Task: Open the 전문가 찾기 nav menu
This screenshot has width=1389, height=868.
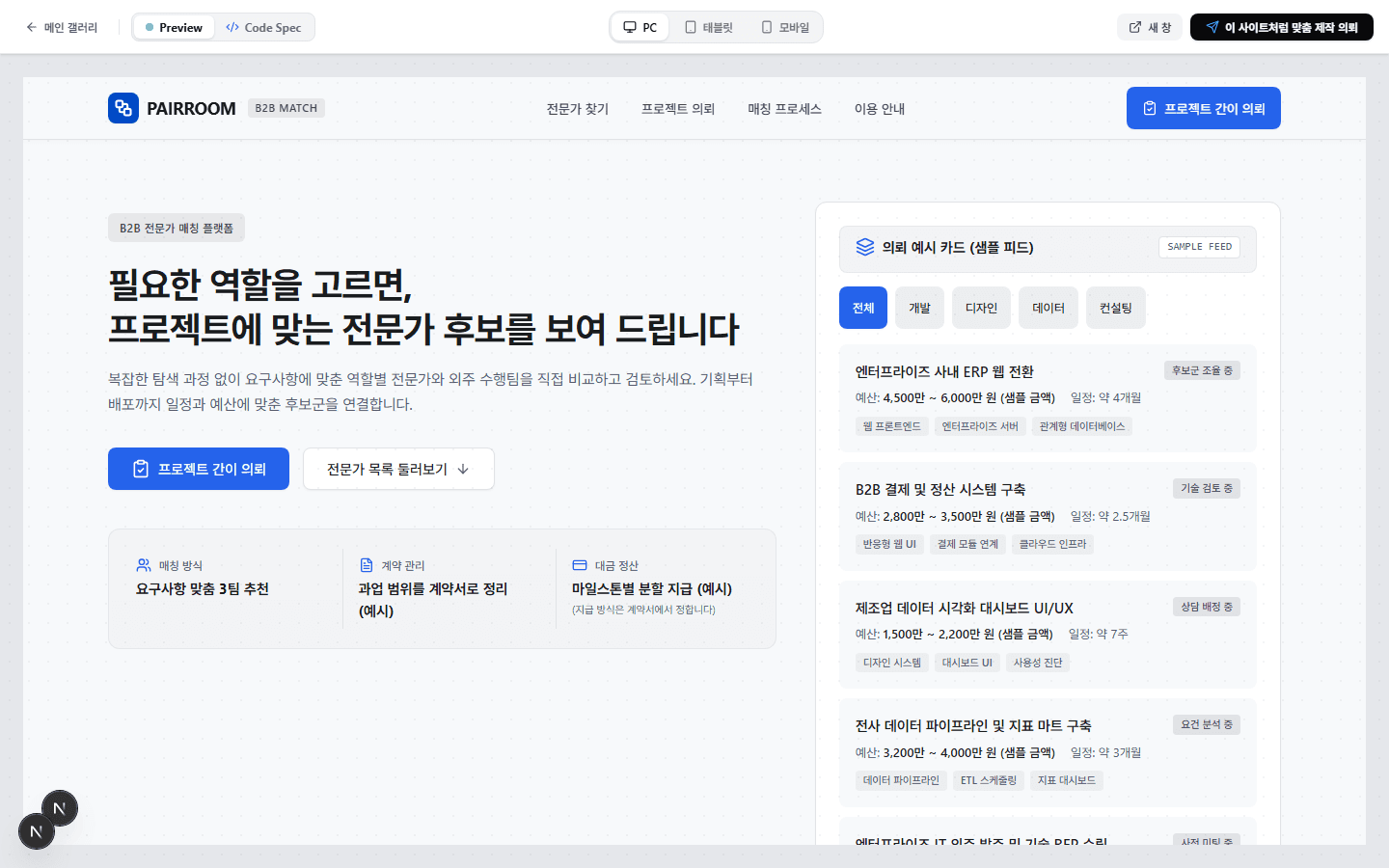Action: [x=578, y=109]
